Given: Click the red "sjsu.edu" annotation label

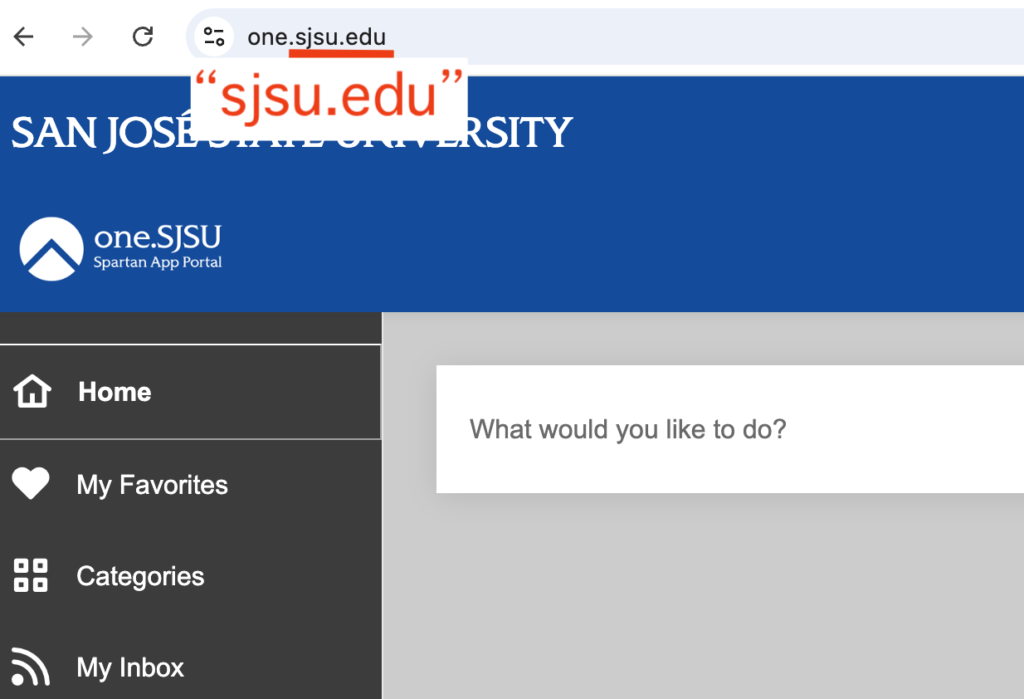Looking at the screenshot, I should tap(328, 97).
